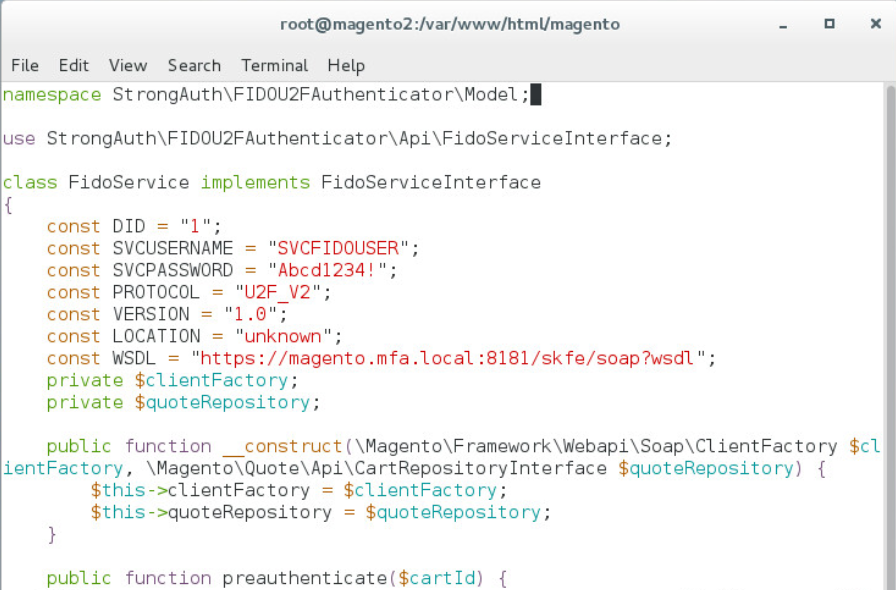Click the version value "1.0"

click(250, 314)
